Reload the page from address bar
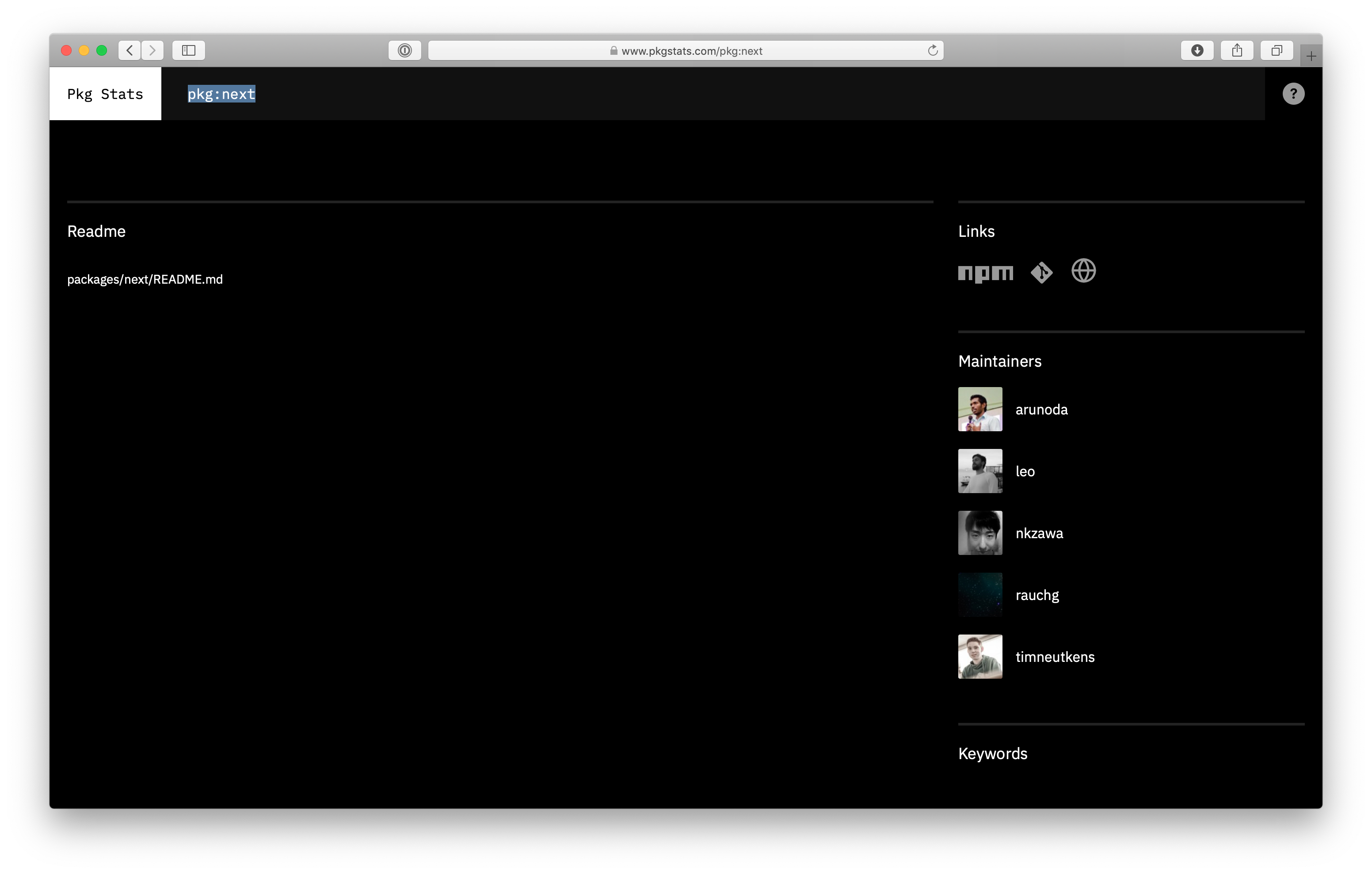 coord(933,51)
